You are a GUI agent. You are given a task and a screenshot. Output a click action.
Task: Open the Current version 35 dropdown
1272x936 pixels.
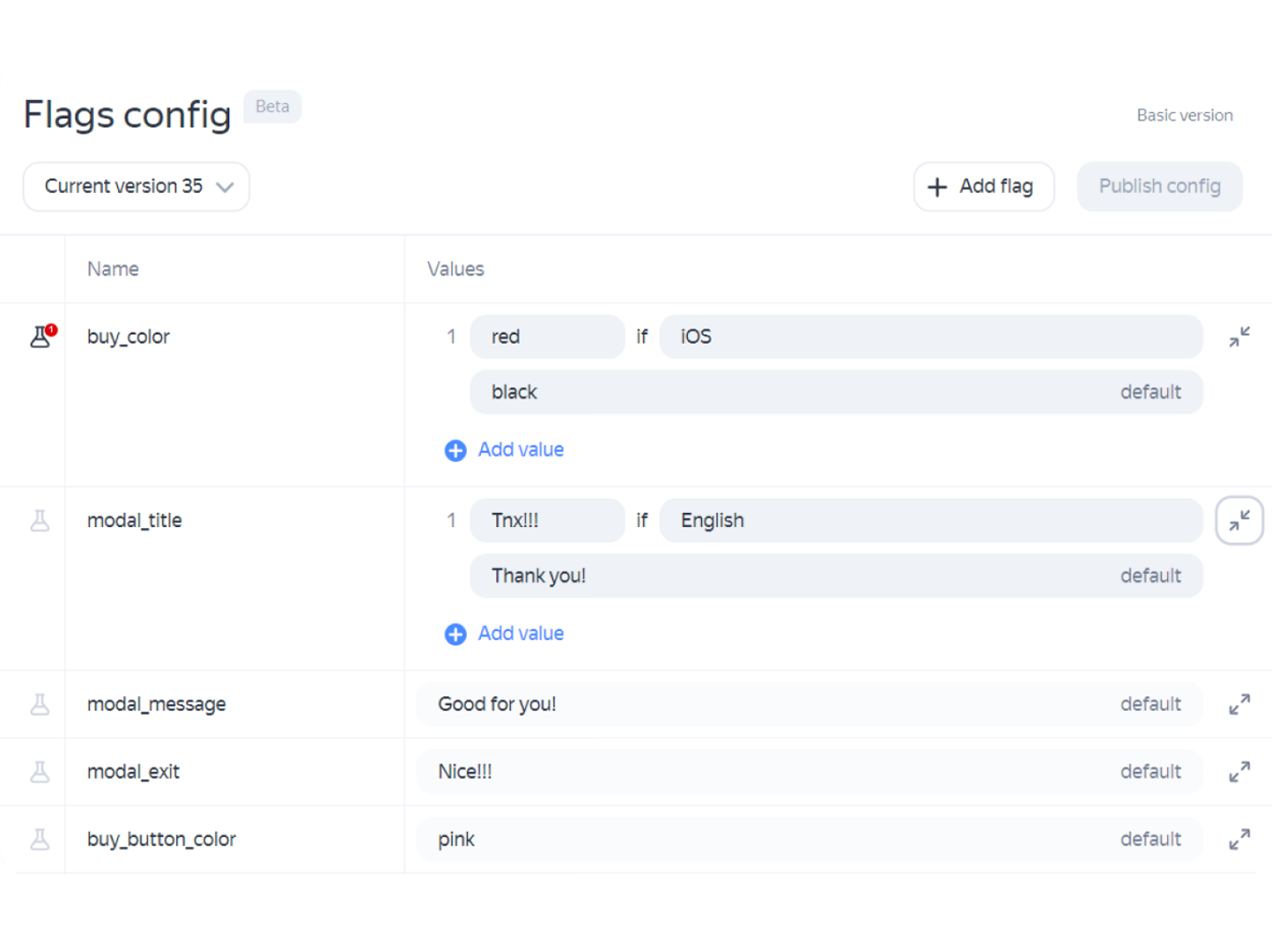tap(137, 187)
